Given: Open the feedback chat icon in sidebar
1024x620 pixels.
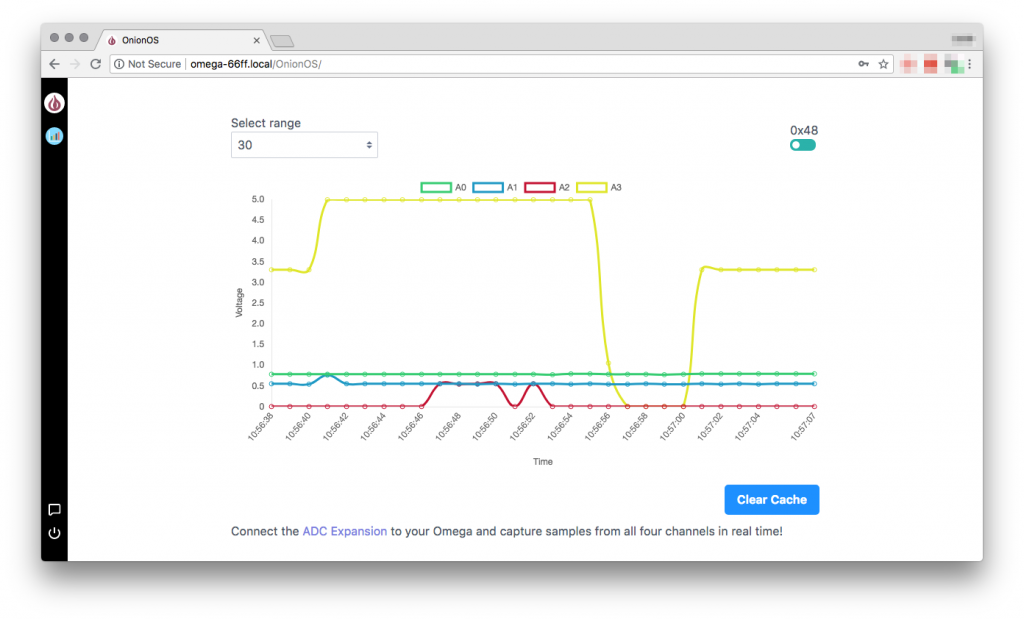Looking at the screenshot, I should click(54, 510).
